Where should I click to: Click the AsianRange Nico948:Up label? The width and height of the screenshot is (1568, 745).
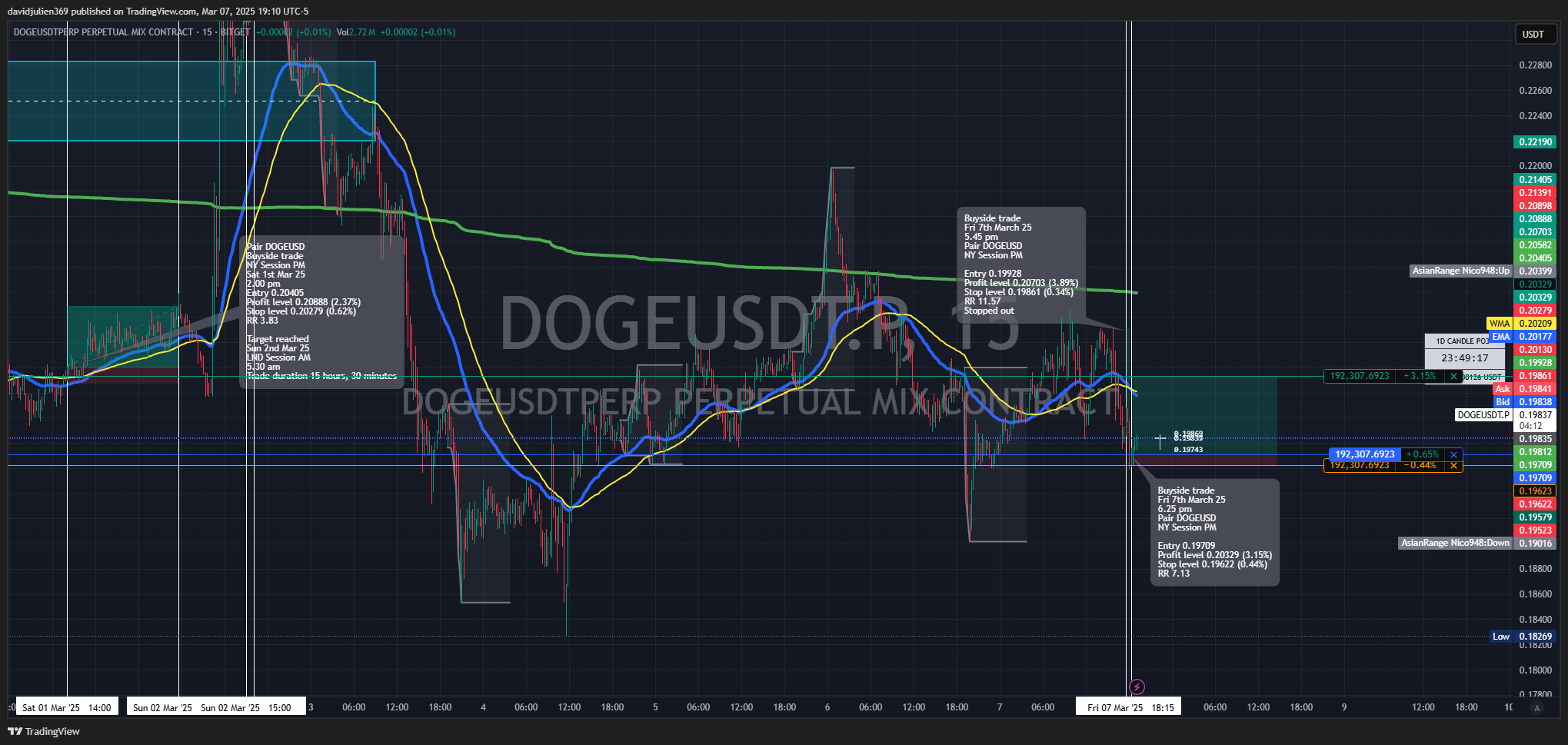tap(1461, 271)
